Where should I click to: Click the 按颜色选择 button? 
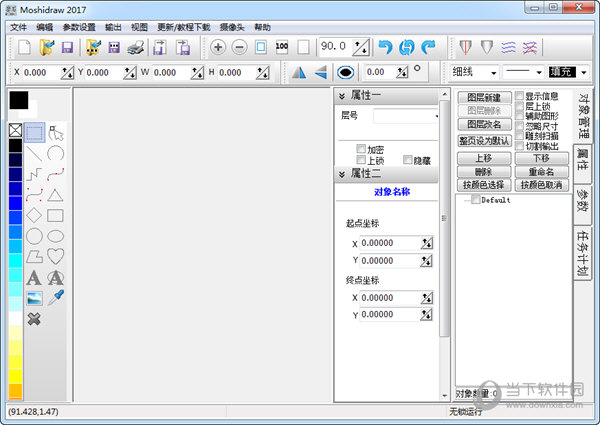click(484, 185)
